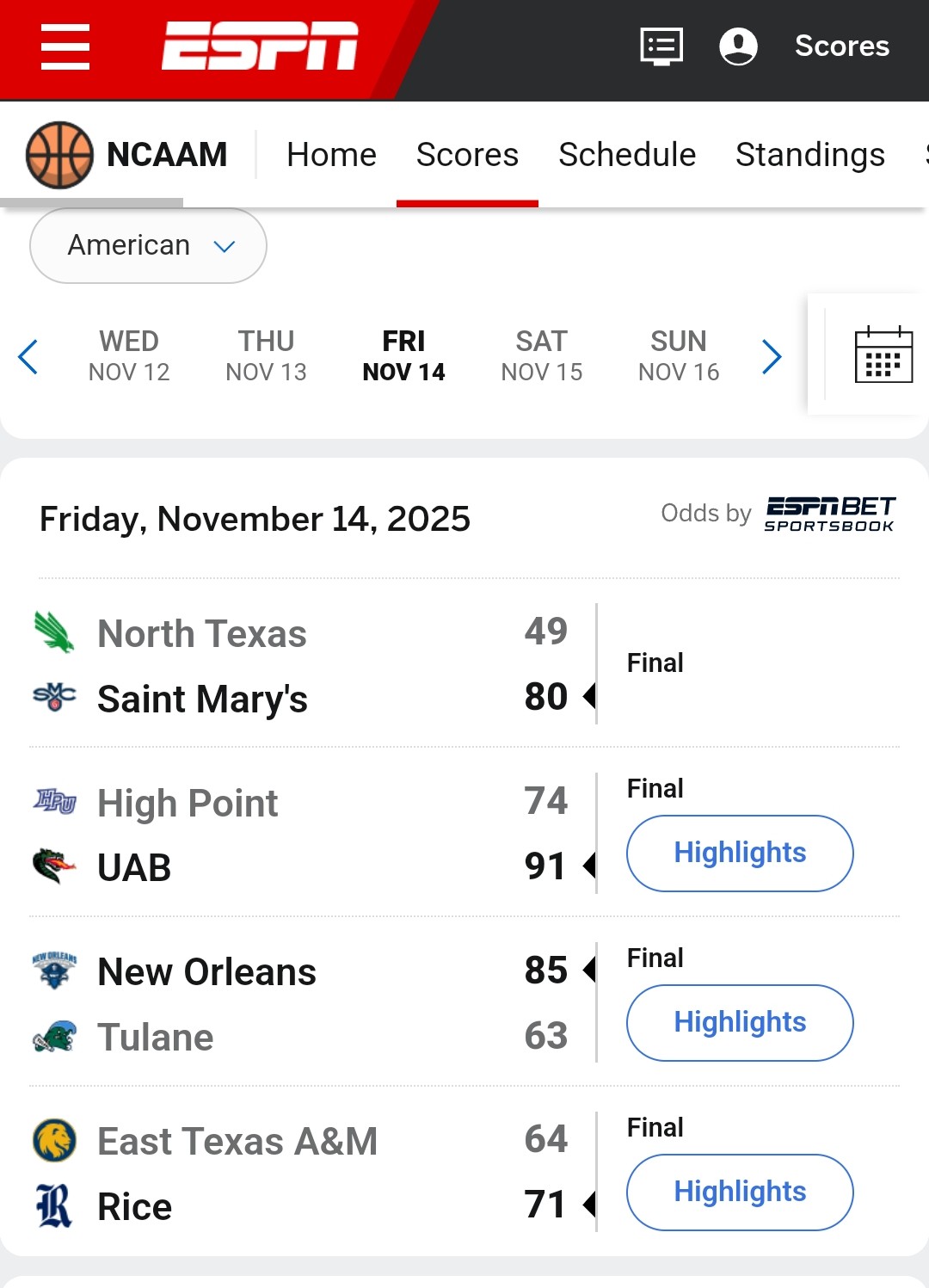Open the Home tab

331,155
